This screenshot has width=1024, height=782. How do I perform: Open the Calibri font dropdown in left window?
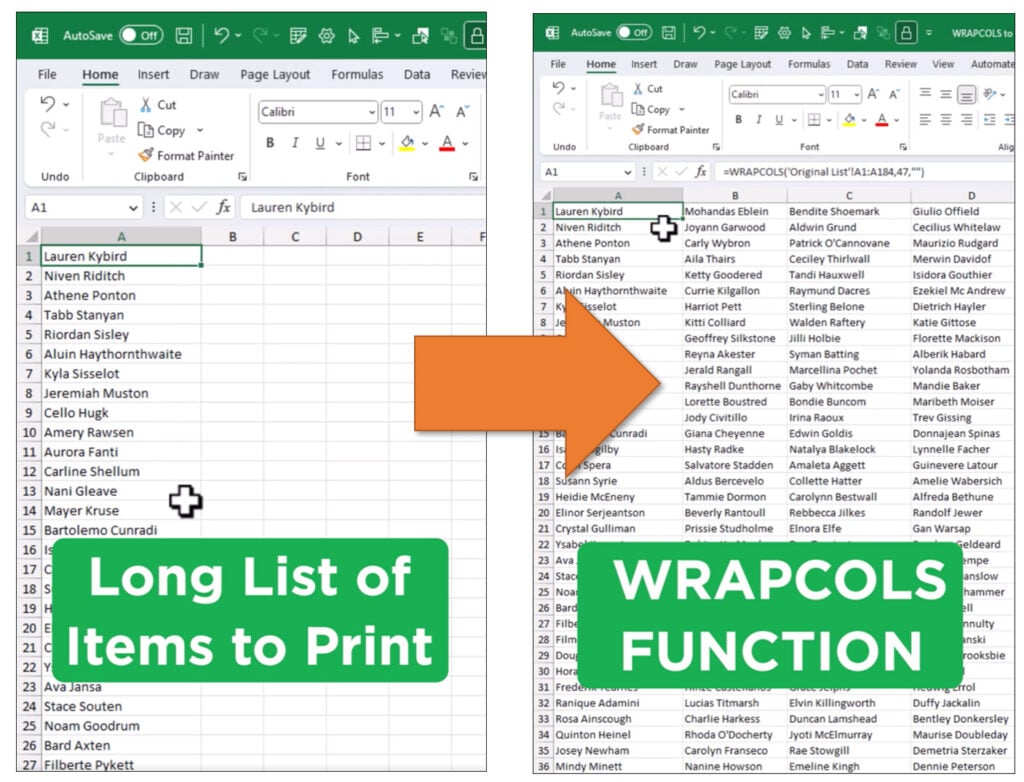[372, 113]
